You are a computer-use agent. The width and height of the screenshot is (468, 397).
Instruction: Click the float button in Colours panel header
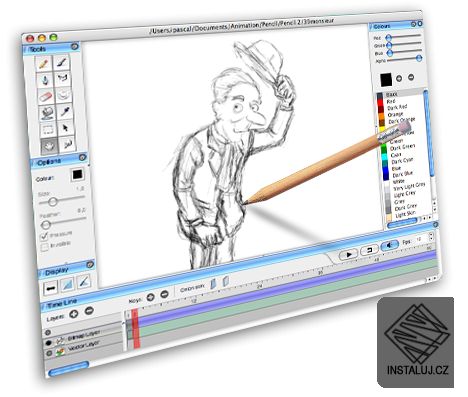click(x=413, y=24)
